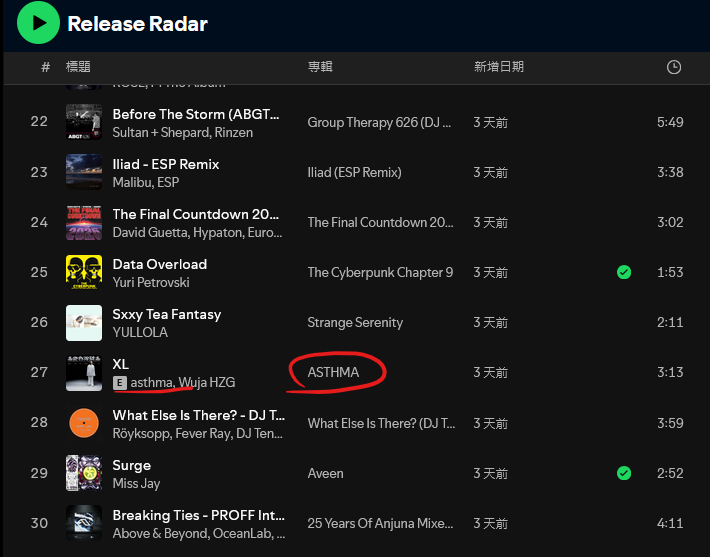This screenshot has height=557, width=710.
Task: Click the 標題 column header
Action: click(78, 67)
